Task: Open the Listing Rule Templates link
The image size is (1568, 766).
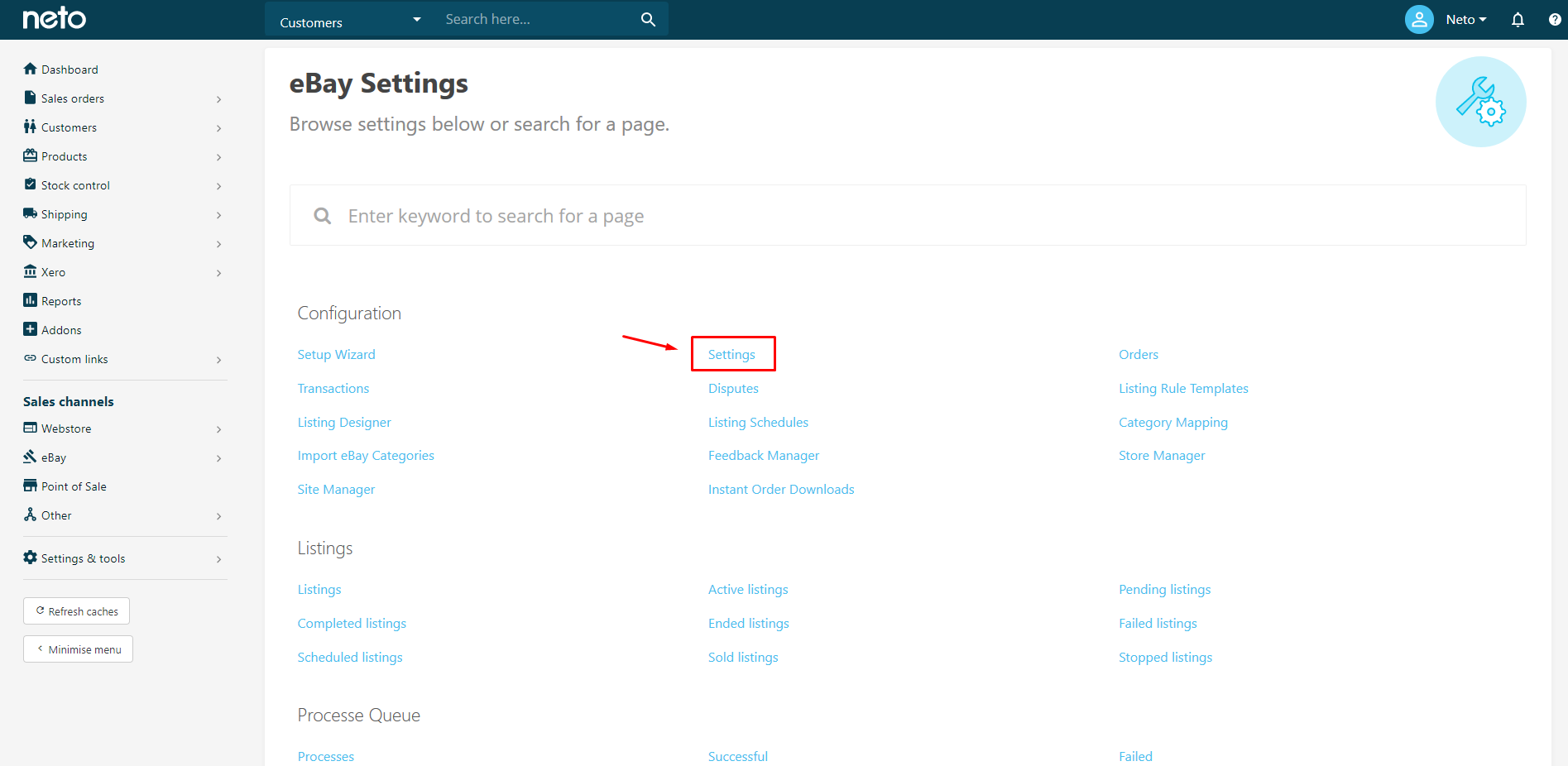Action: pos(1183,388)
